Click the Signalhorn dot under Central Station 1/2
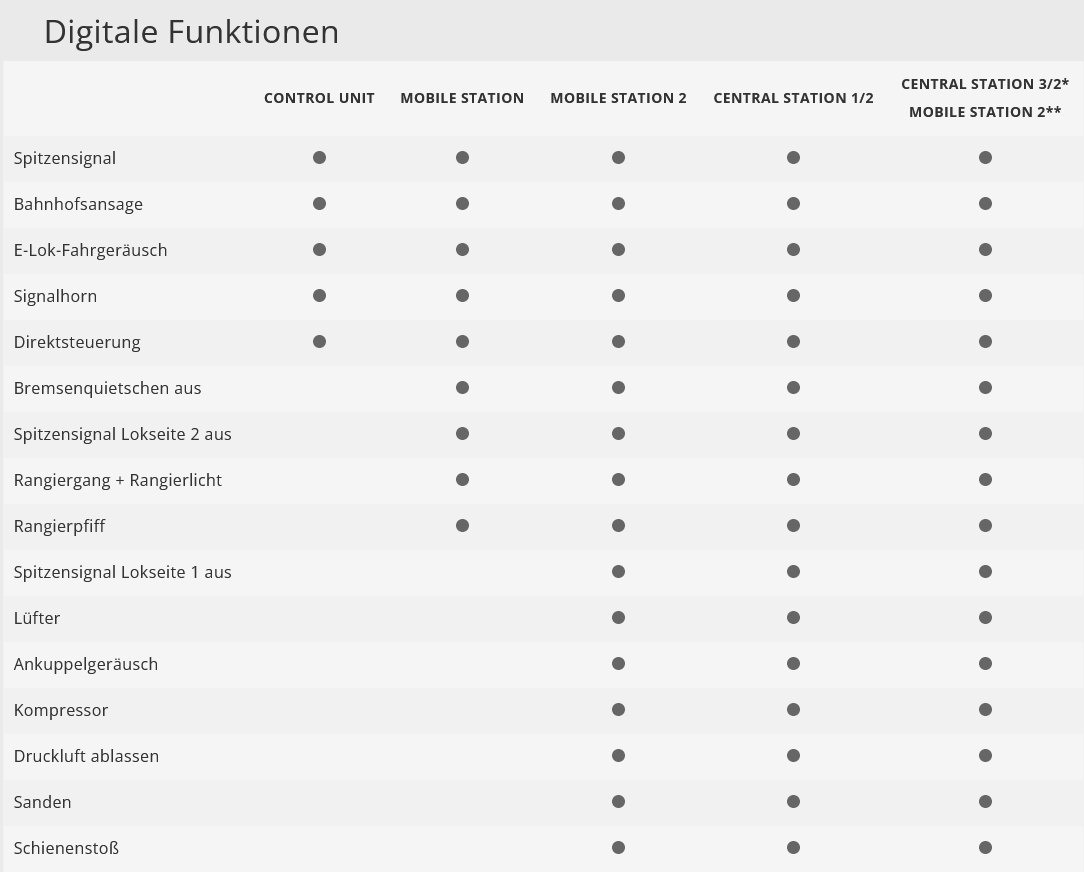This screenshot has width=1084, height=872. tap(793, 296)
